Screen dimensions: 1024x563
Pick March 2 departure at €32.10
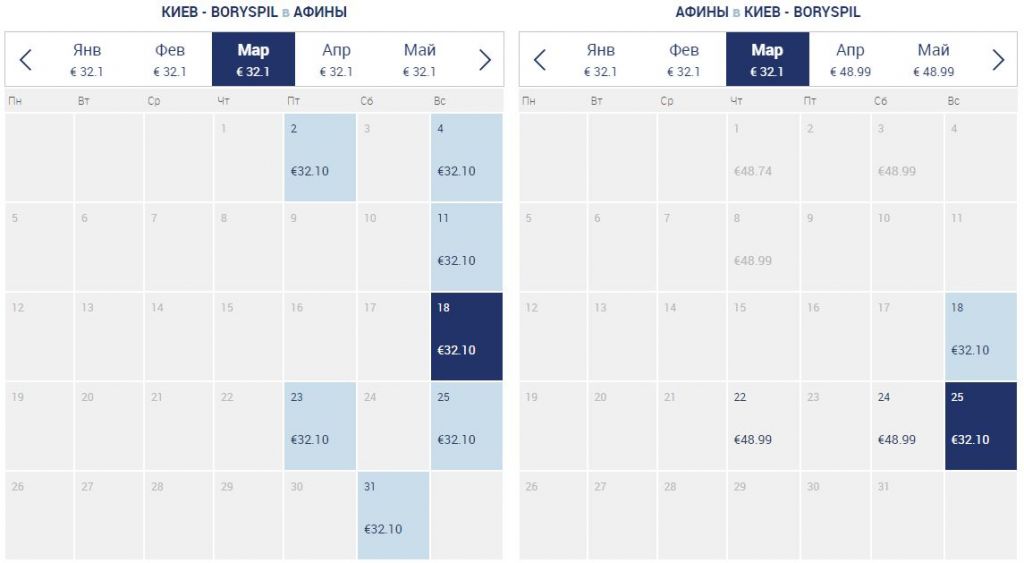pos(319,158)
